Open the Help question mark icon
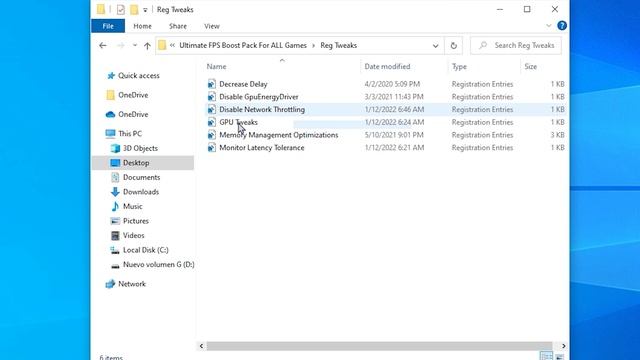The image size is (640, 360). (x=562, y=26)
